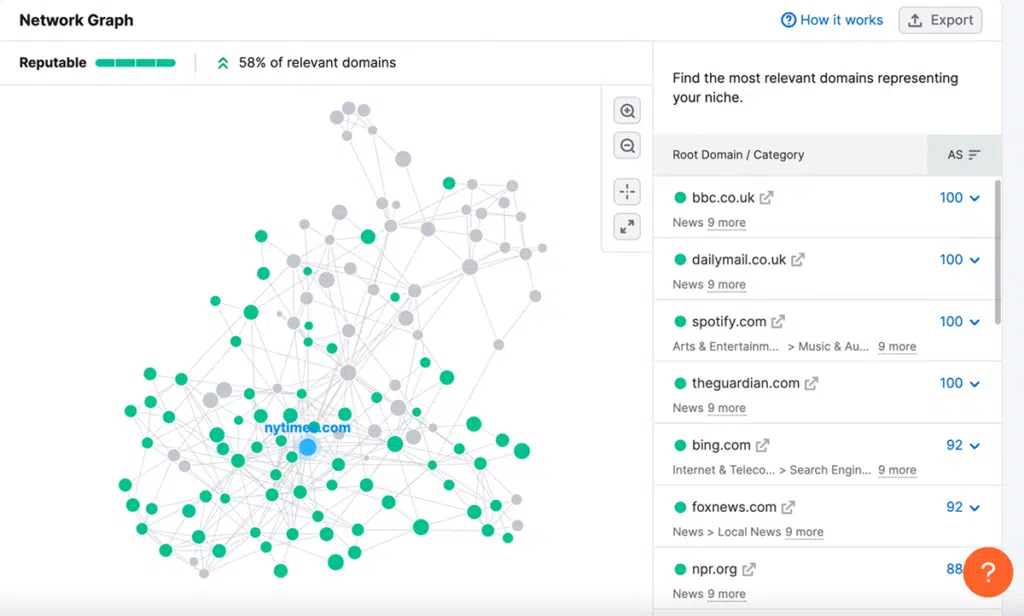Click the external link icon beside spotify.com
This screenshot has height=616, width=1024.
(x=778, y=321)
